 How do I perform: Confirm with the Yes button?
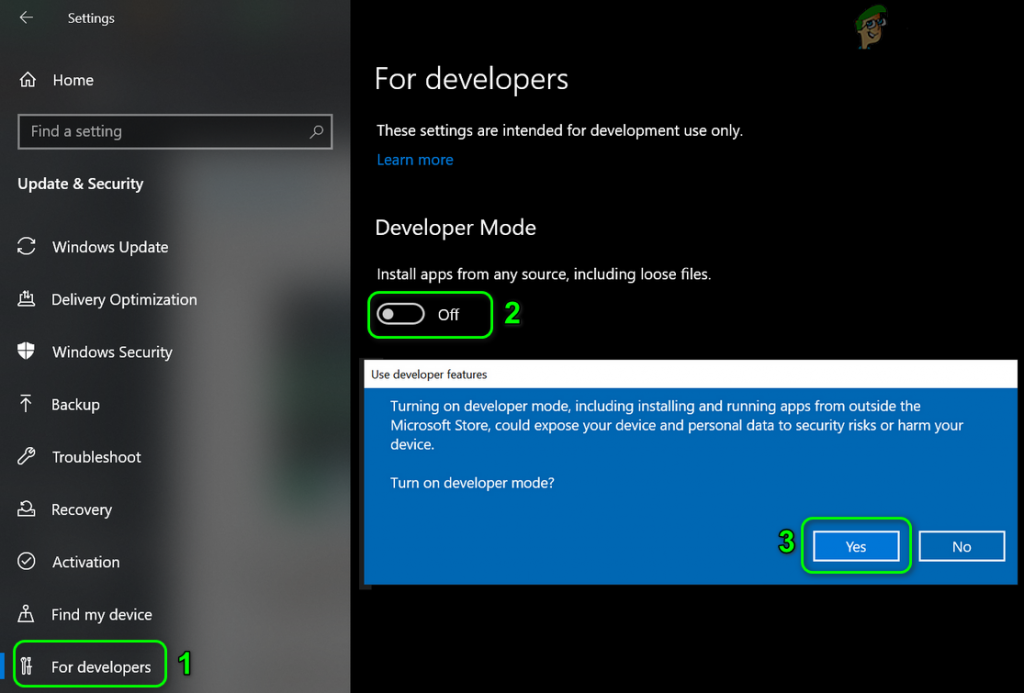(x=856, y=546)
